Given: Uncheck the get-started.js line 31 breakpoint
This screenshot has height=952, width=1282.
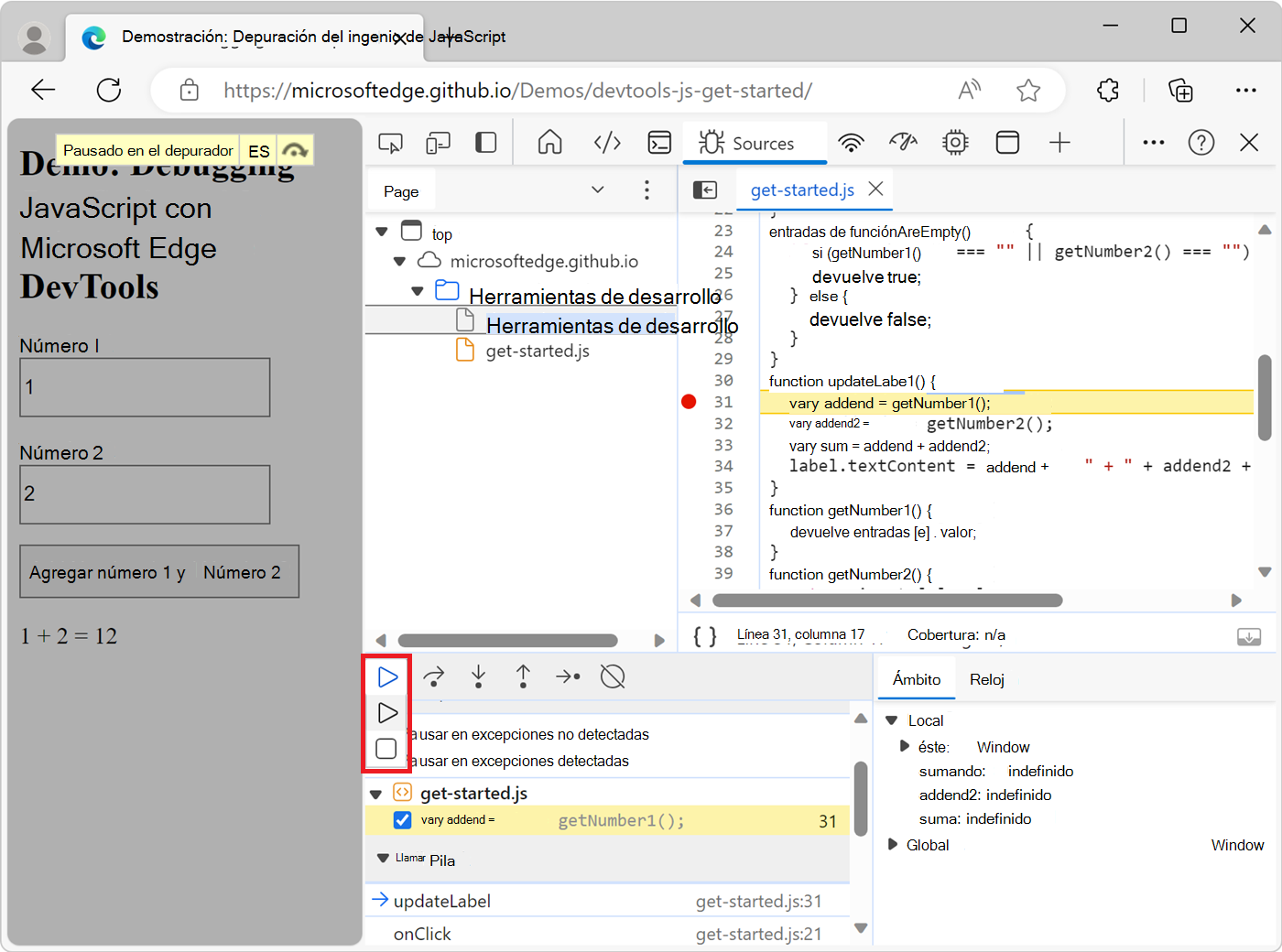Looking at the screenshot, I should click(402, 820).
